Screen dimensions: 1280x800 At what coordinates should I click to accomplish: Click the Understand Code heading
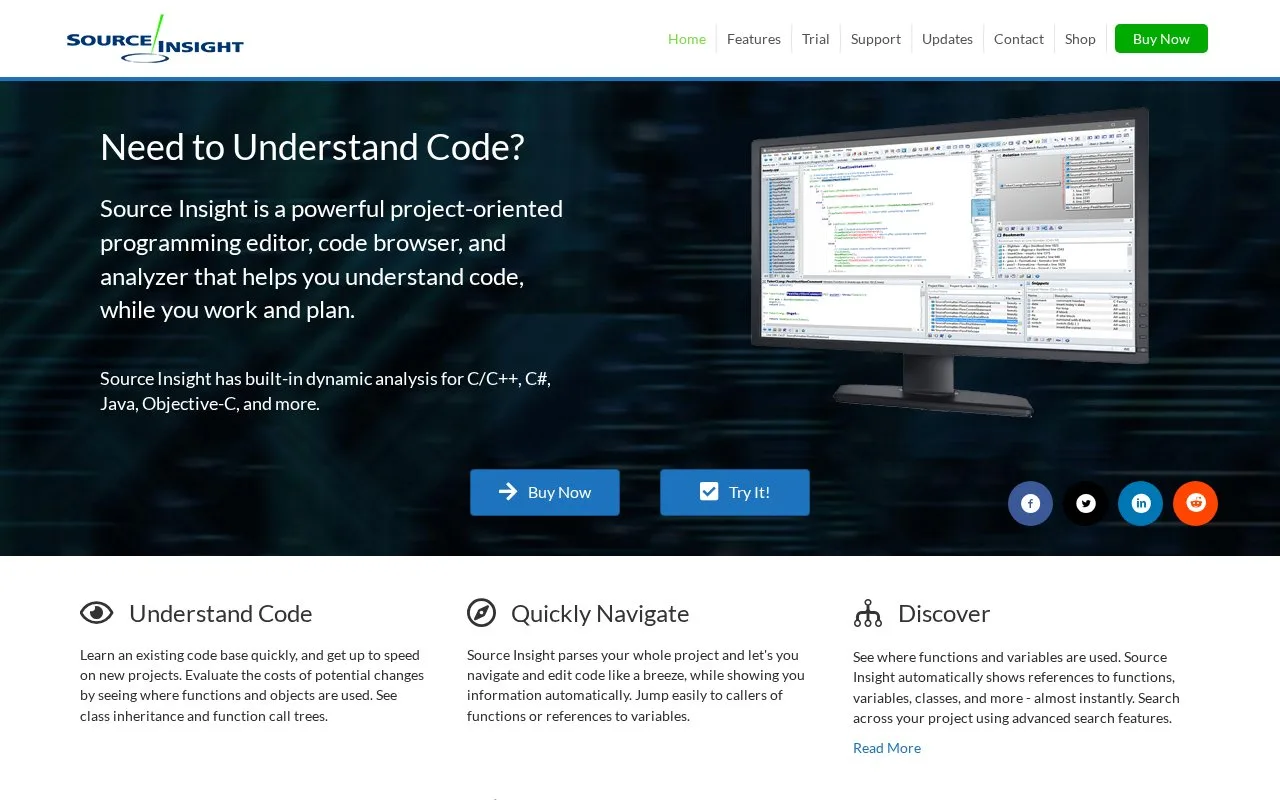(x=221, y=613)
